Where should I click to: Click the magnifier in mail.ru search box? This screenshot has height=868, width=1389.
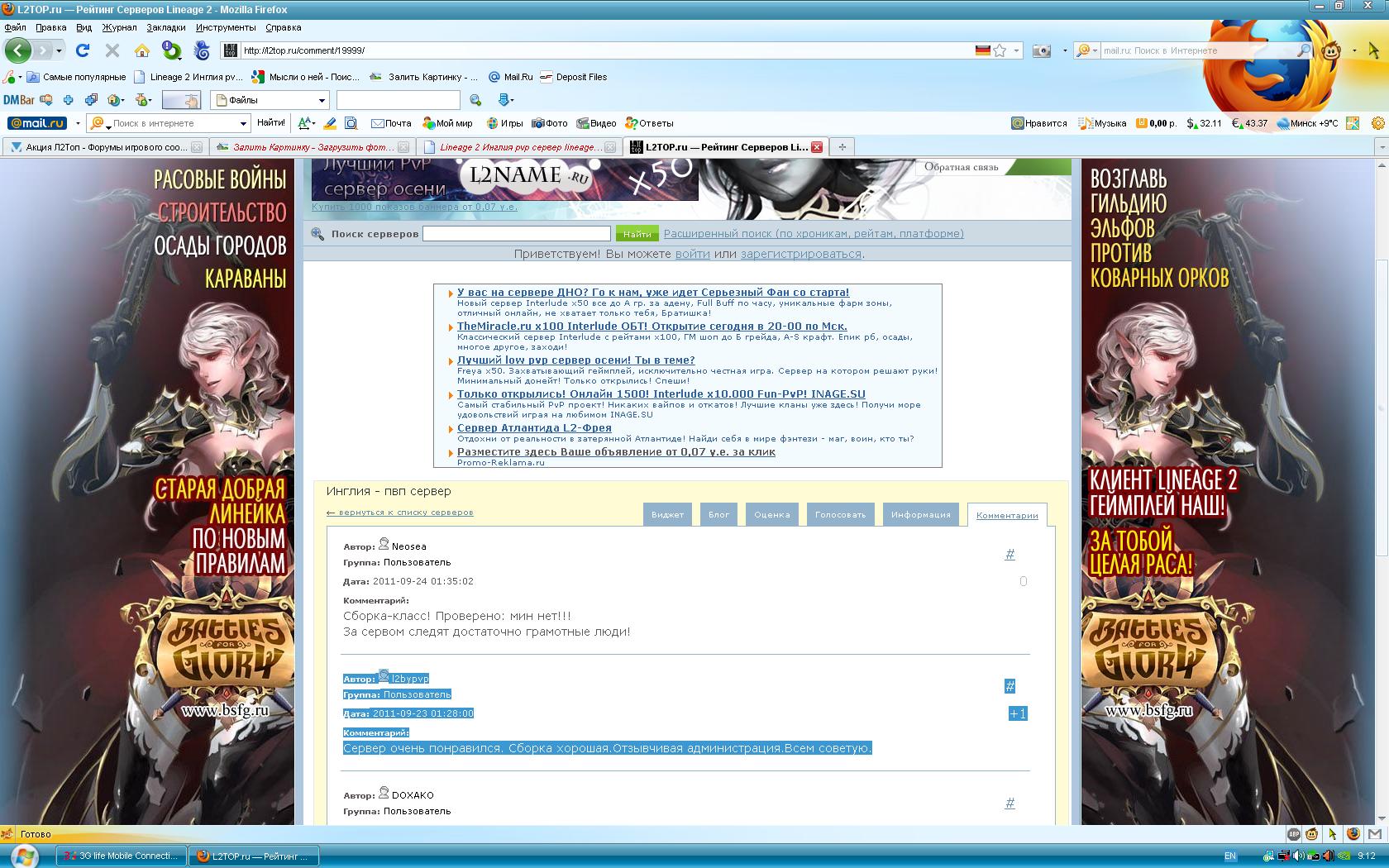pos(1303,50)
